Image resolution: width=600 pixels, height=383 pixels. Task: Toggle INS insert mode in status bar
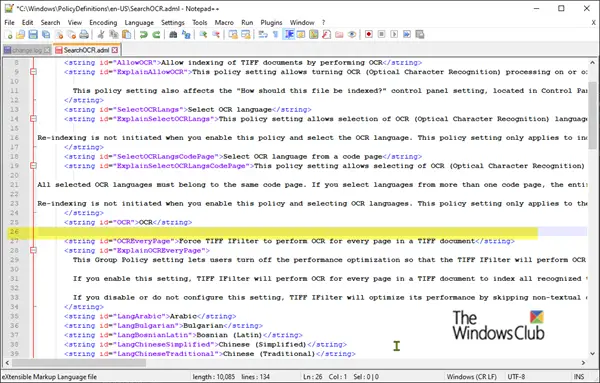click(x=579, y=377)
